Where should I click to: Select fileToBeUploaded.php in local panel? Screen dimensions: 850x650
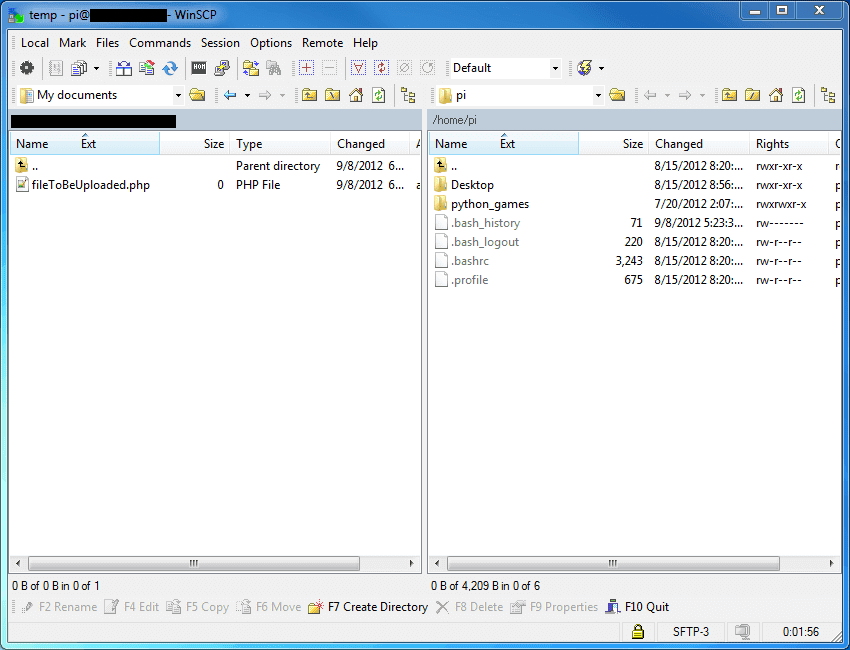(90, 185)
